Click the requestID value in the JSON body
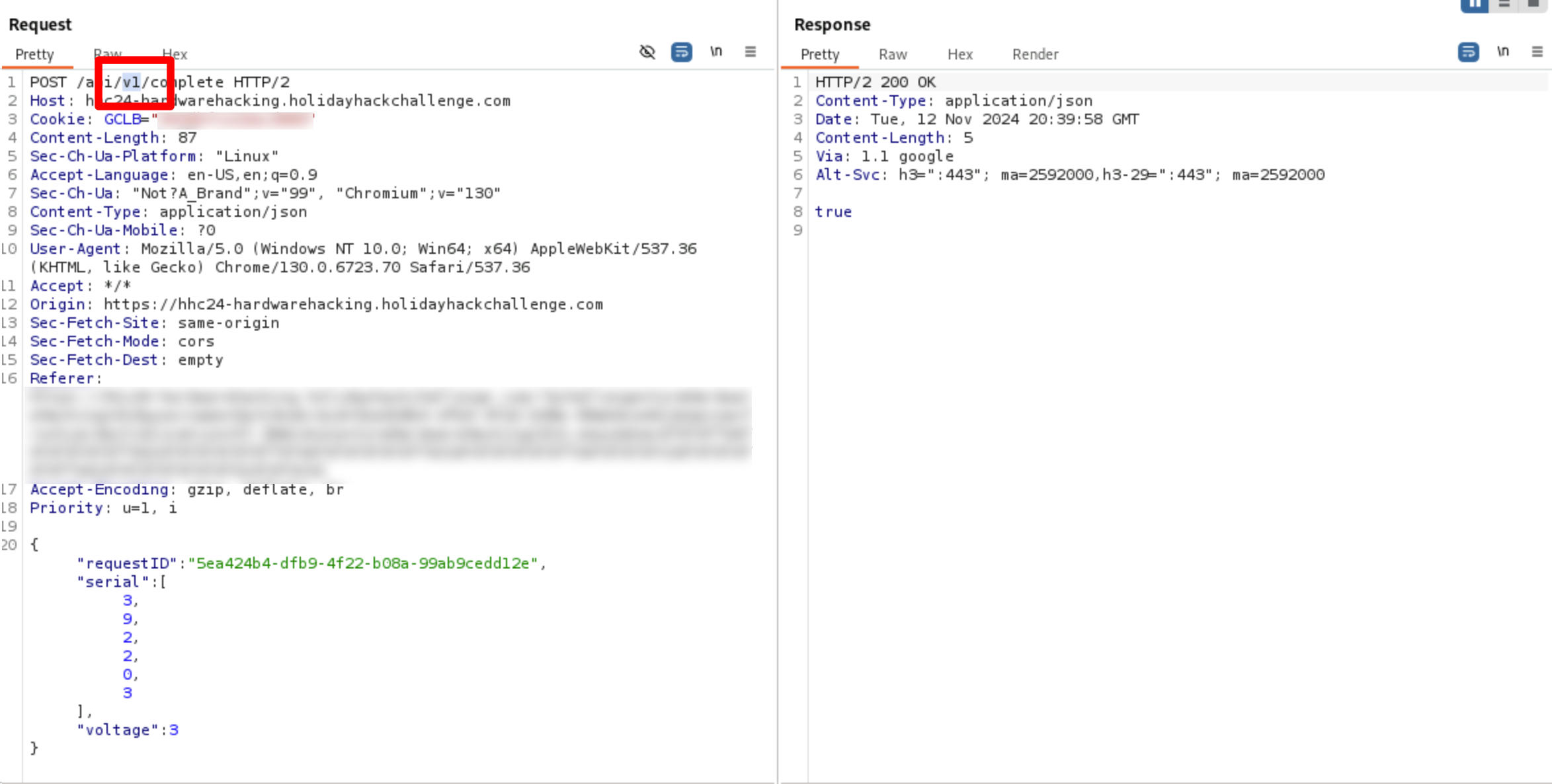 (x=363, y=563)
